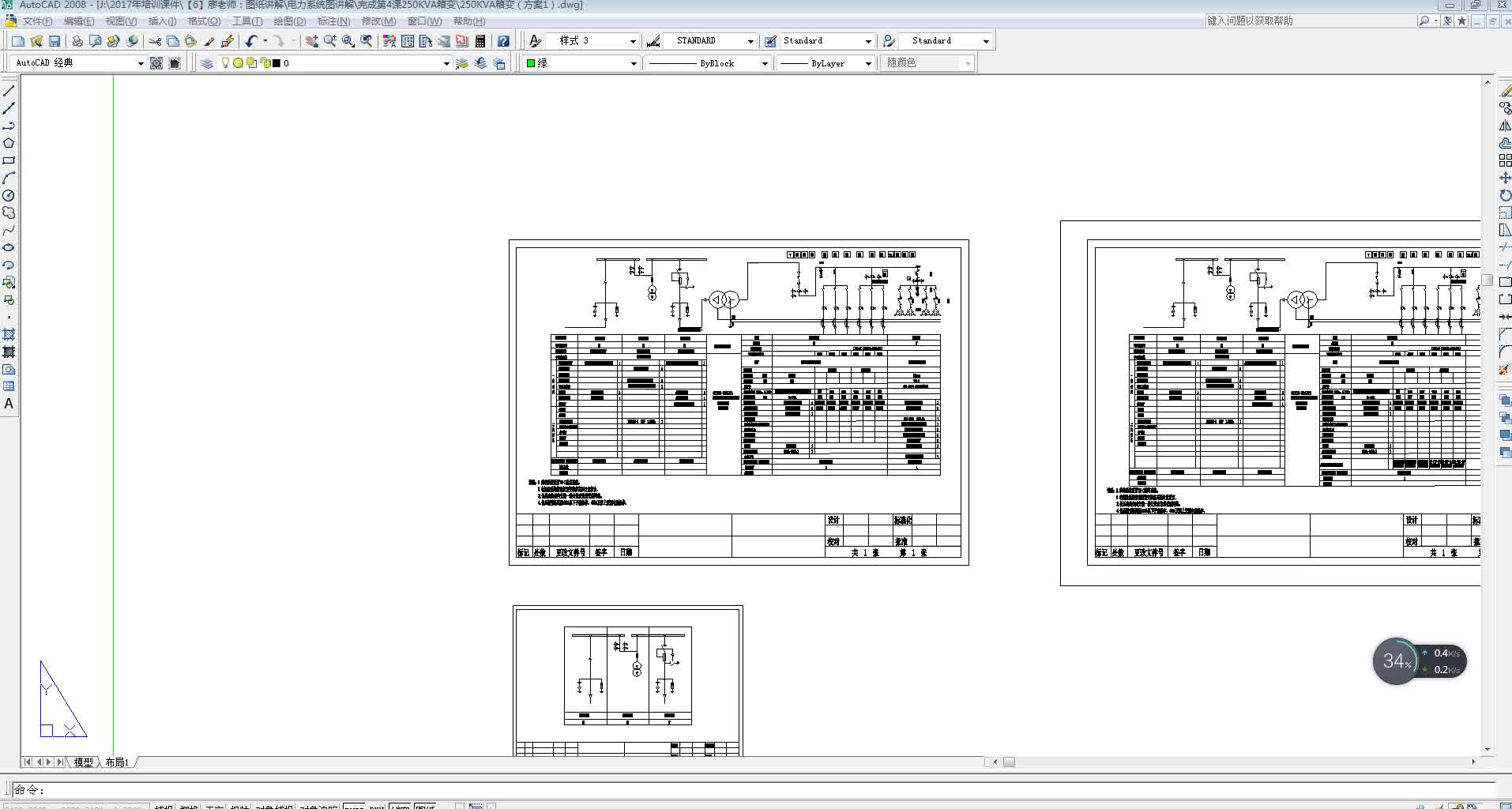Viewport: 1512px width, 809px height.
Task: Jump to the last layout tab arrow
Action: [x=61, y=762]
